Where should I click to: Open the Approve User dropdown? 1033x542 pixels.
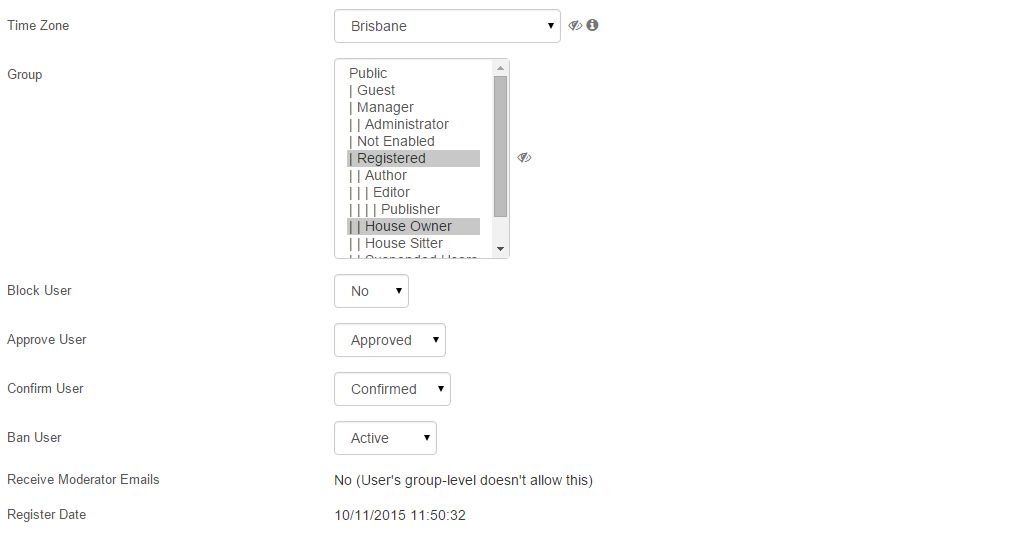[x=390, y=340]
